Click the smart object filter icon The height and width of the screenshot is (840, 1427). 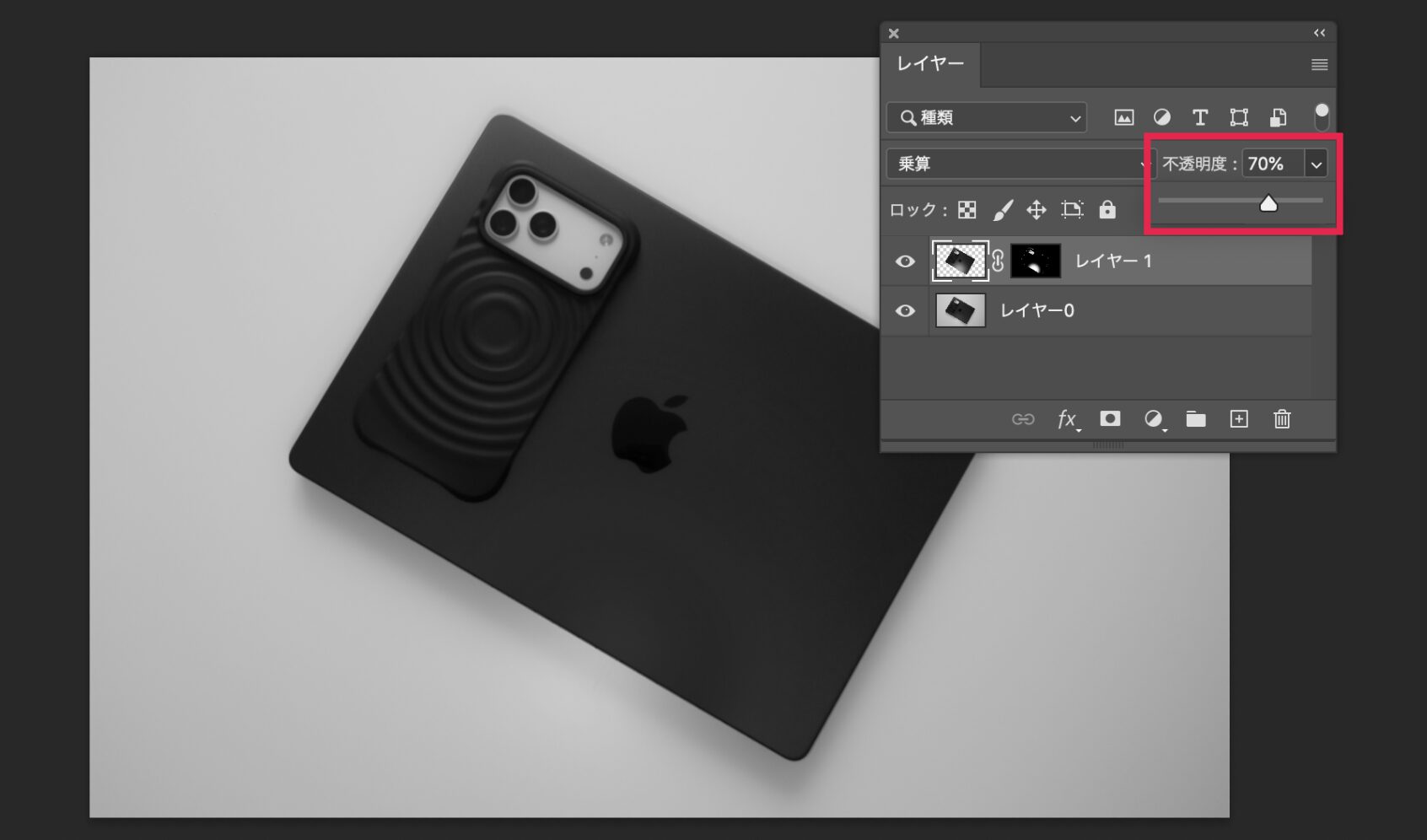(x=1278, y=117)
